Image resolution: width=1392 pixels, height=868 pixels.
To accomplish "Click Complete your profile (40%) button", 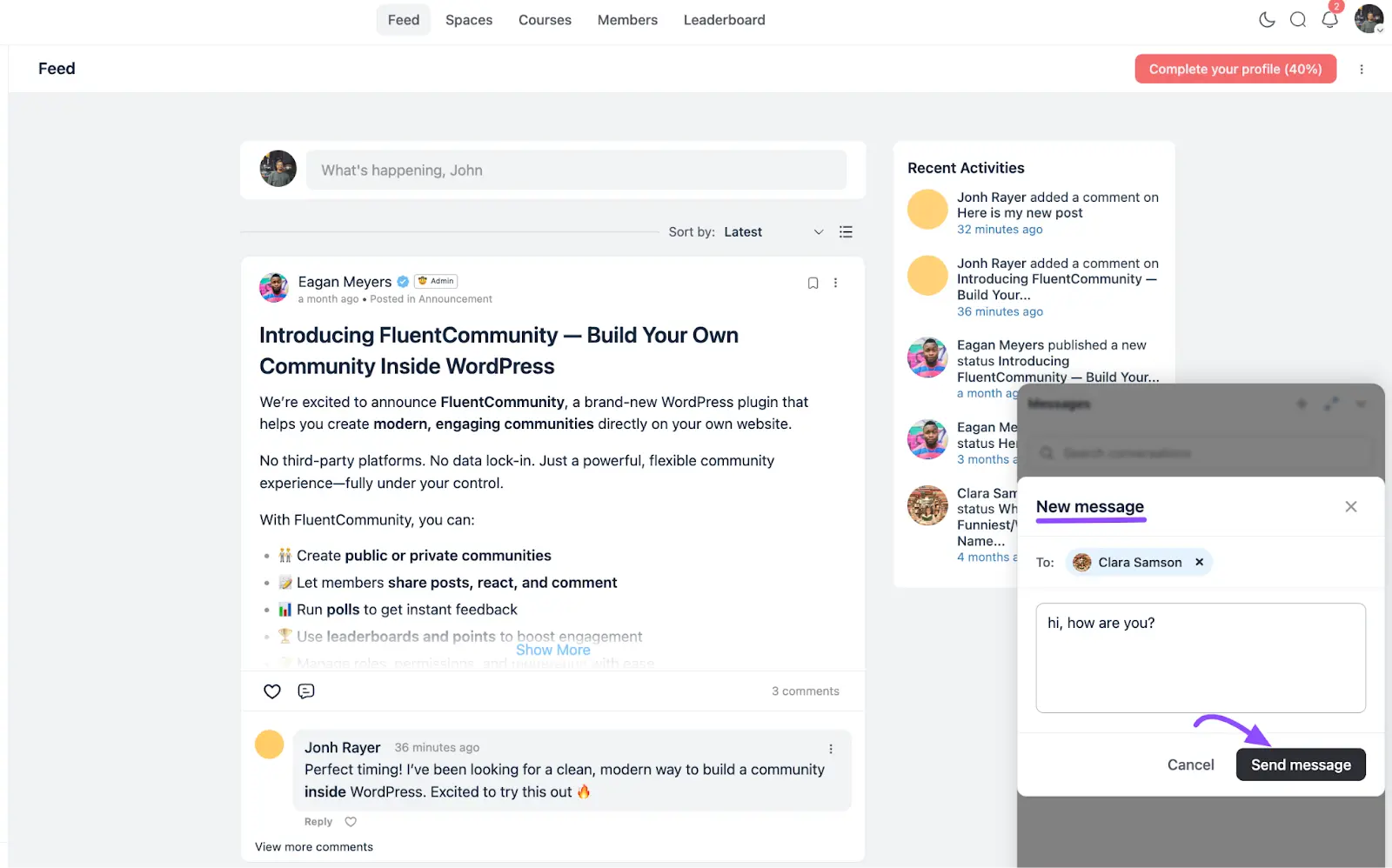I will coord(1235,70).
